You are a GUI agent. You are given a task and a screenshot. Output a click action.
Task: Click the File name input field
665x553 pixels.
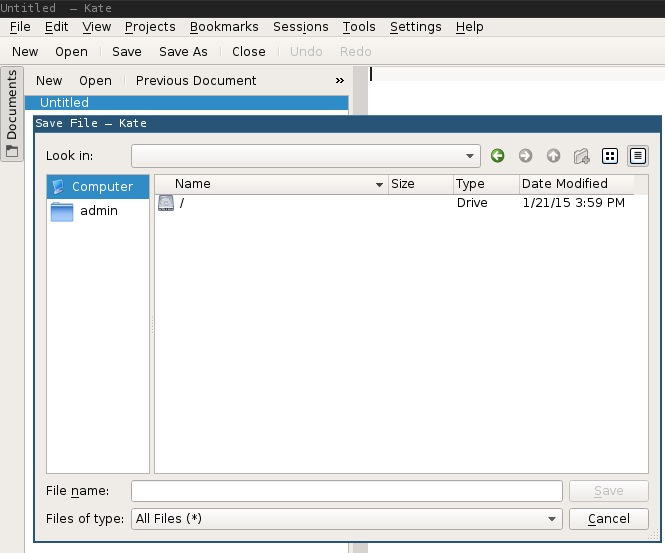[346, 491]
